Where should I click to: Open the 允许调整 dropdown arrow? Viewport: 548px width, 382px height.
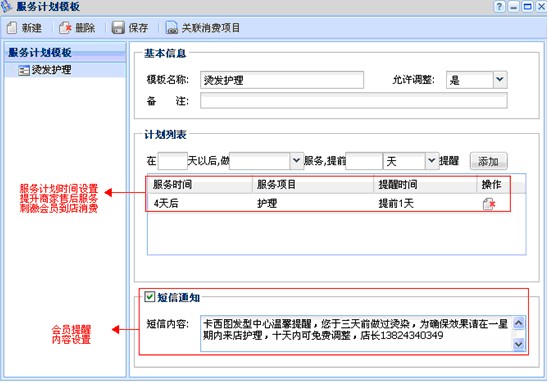[500, 80]
